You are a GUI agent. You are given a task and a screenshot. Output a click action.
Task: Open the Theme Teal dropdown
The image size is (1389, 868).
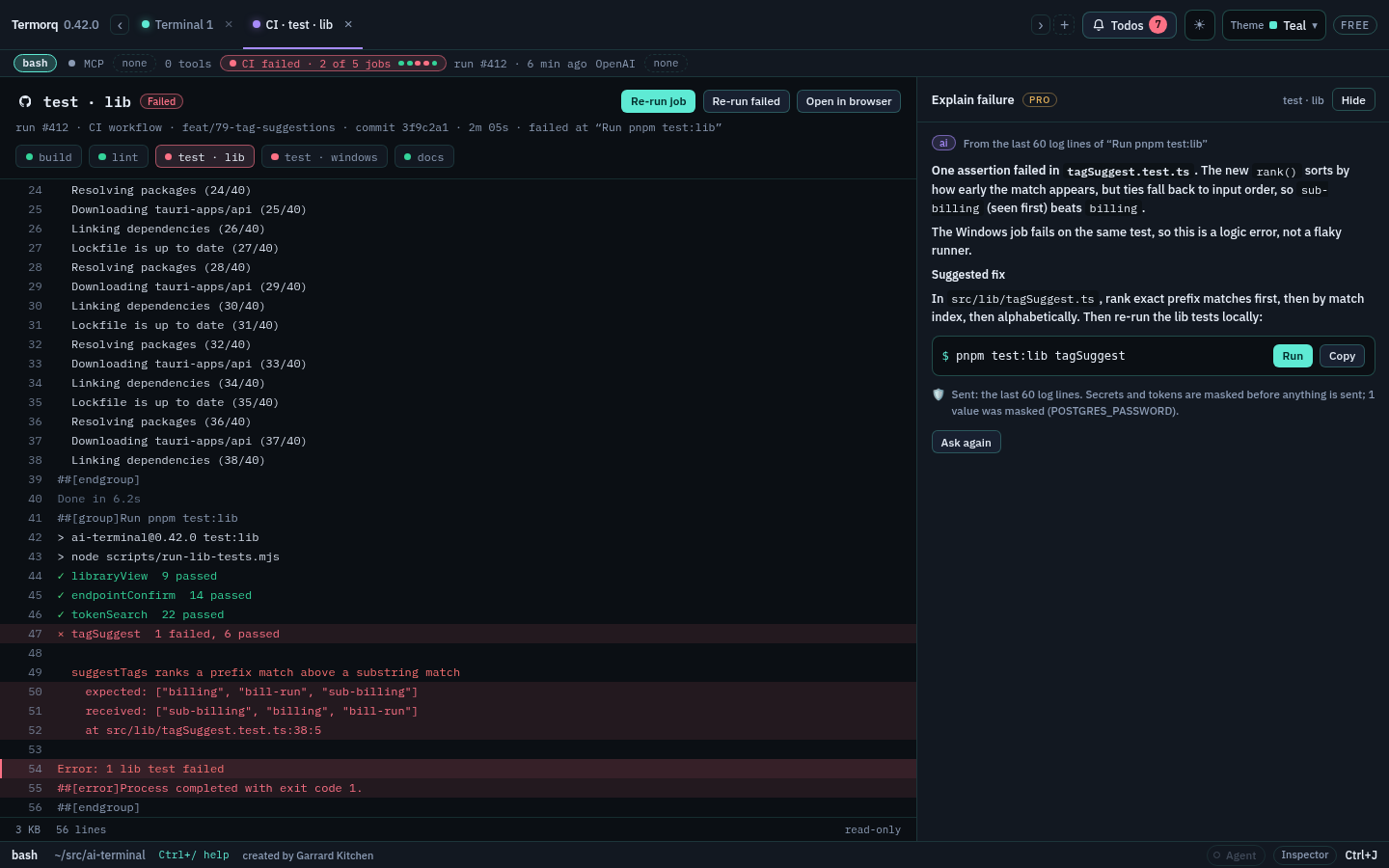[x=1273, y=25]
